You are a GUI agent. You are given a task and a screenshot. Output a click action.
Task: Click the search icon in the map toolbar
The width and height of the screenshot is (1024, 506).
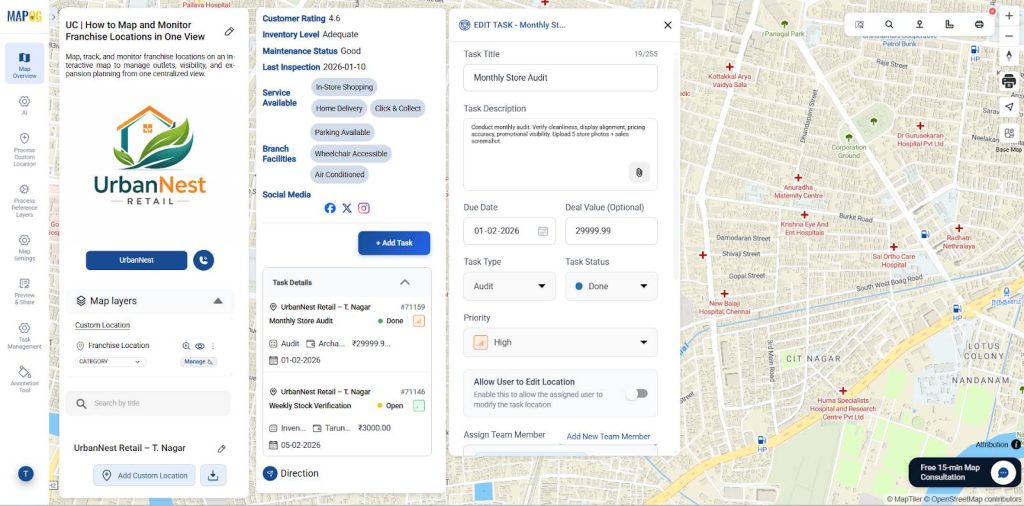(x=889, y=24)
